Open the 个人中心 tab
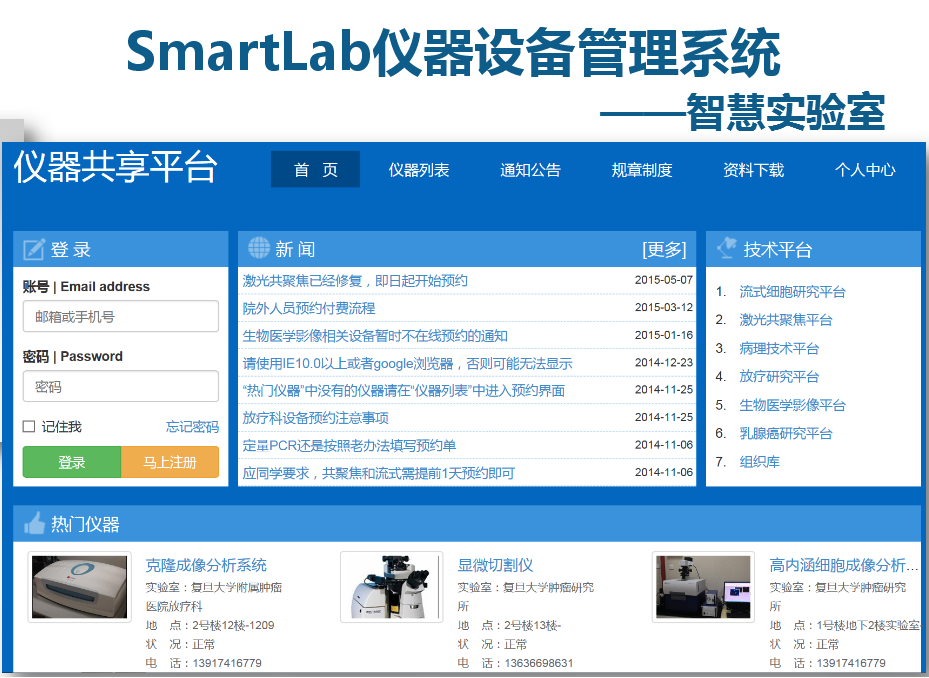Screen dimensions: 929x678 coord(865,170)
